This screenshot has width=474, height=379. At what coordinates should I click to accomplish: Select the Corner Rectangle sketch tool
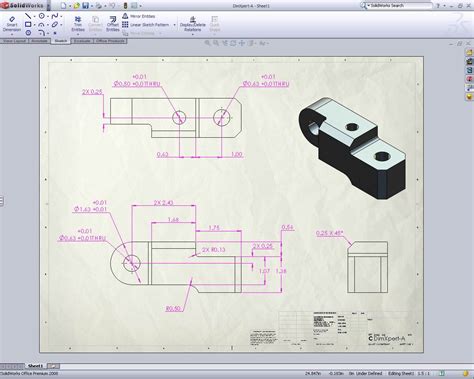pyautogui.click(x=28, y=25)
